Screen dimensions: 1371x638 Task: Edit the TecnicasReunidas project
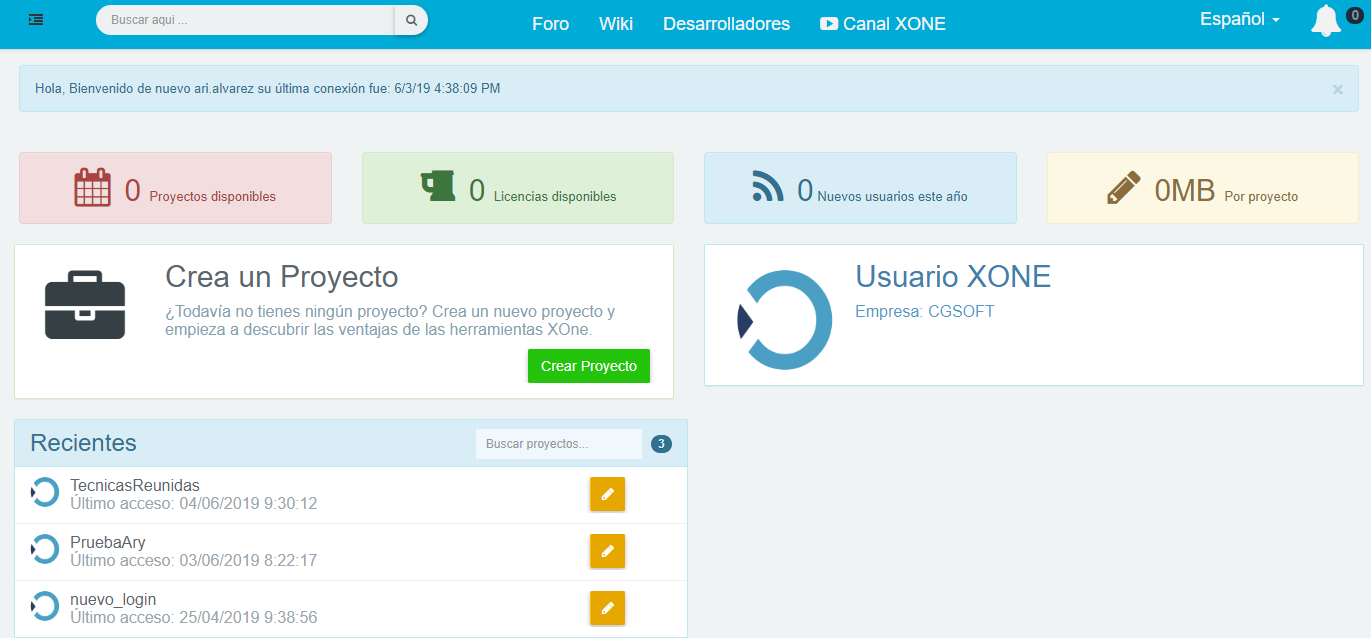click(x=607, y=494)
